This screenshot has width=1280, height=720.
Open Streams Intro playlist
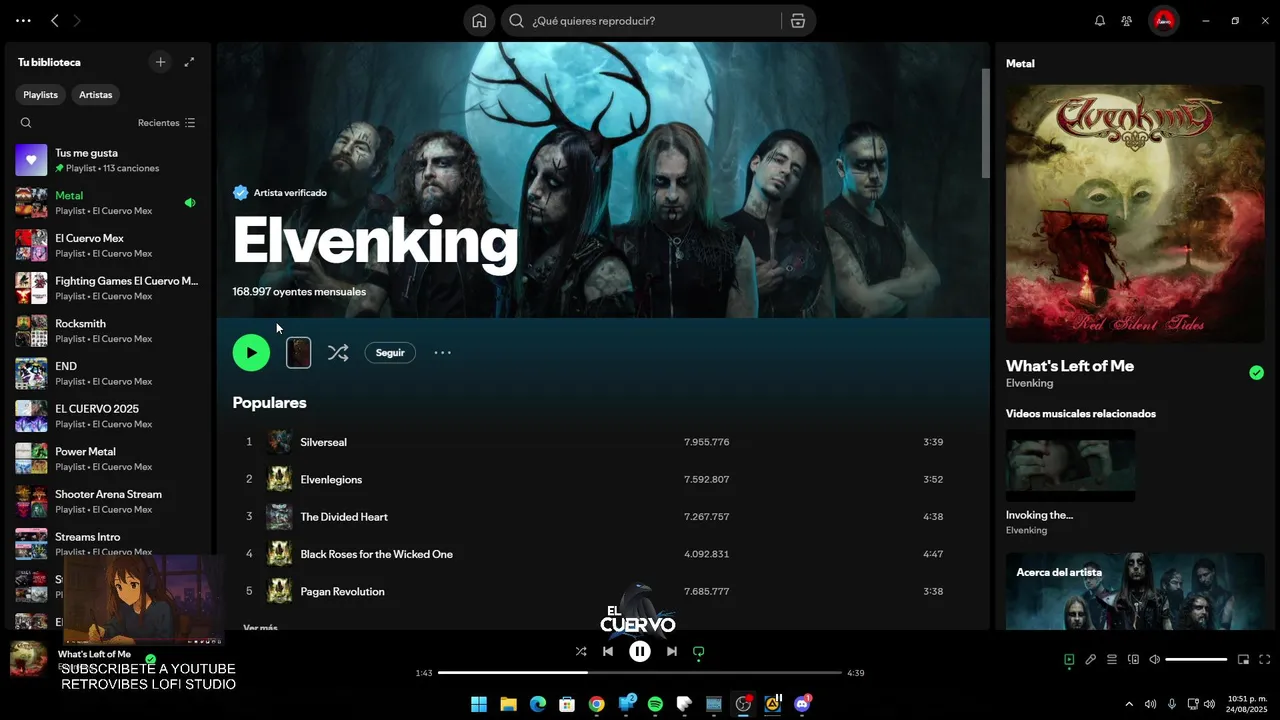tap(108, 544)
